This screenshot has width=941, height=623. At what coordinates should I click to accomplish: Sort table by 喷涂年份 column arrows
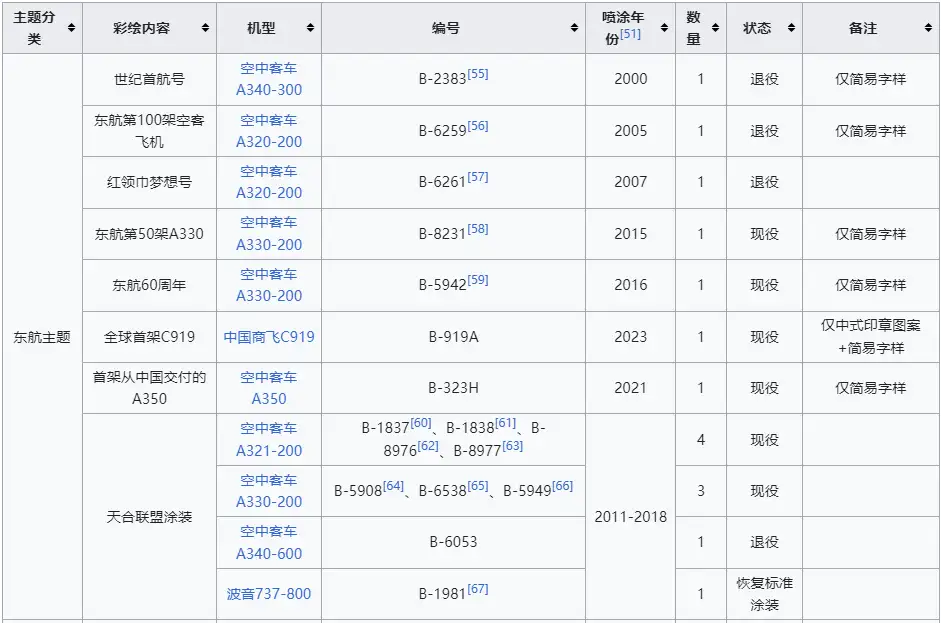point(664,28)
